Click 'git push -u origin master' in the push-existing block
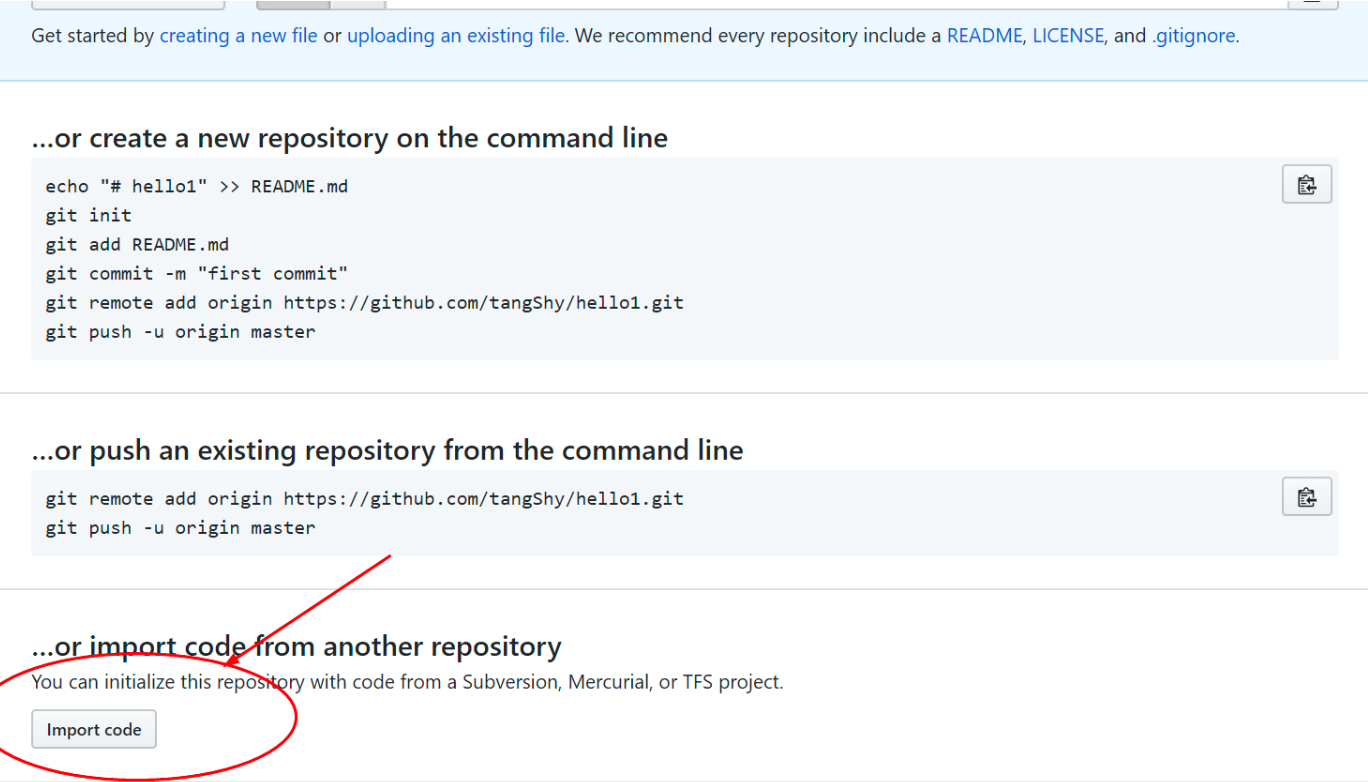The width and height of the screenshot is (1368, 782). 180,527
